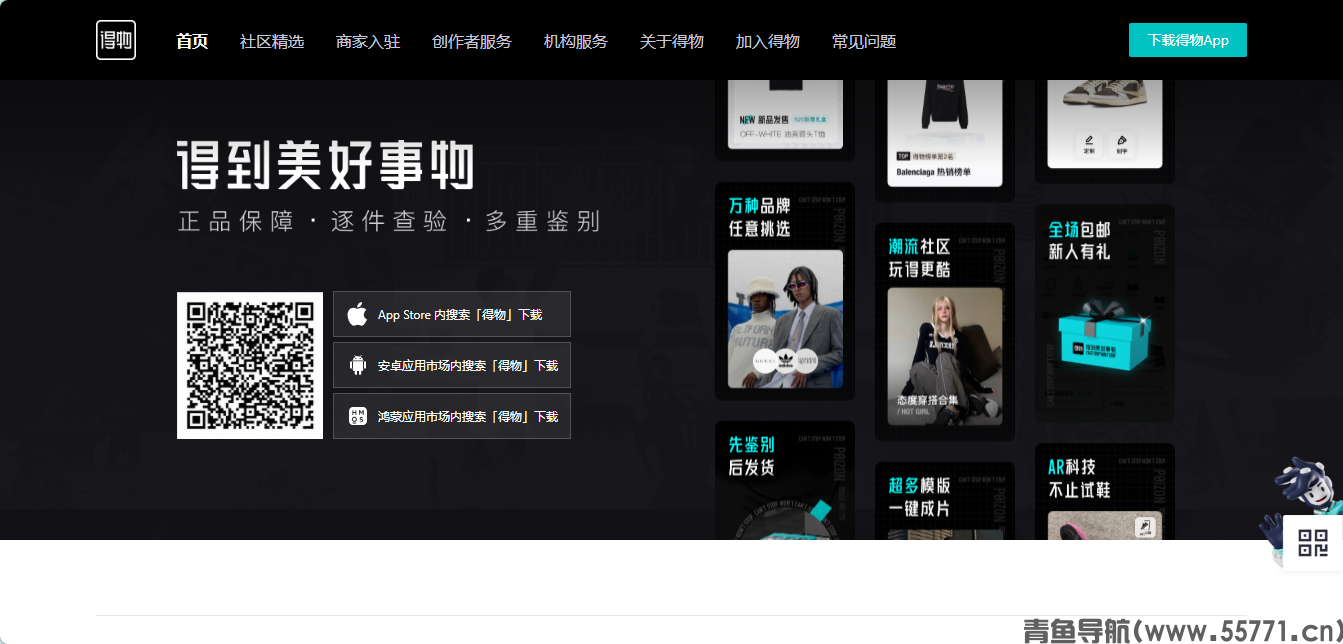Click the Apple logo icon

(x=357, y=314)
